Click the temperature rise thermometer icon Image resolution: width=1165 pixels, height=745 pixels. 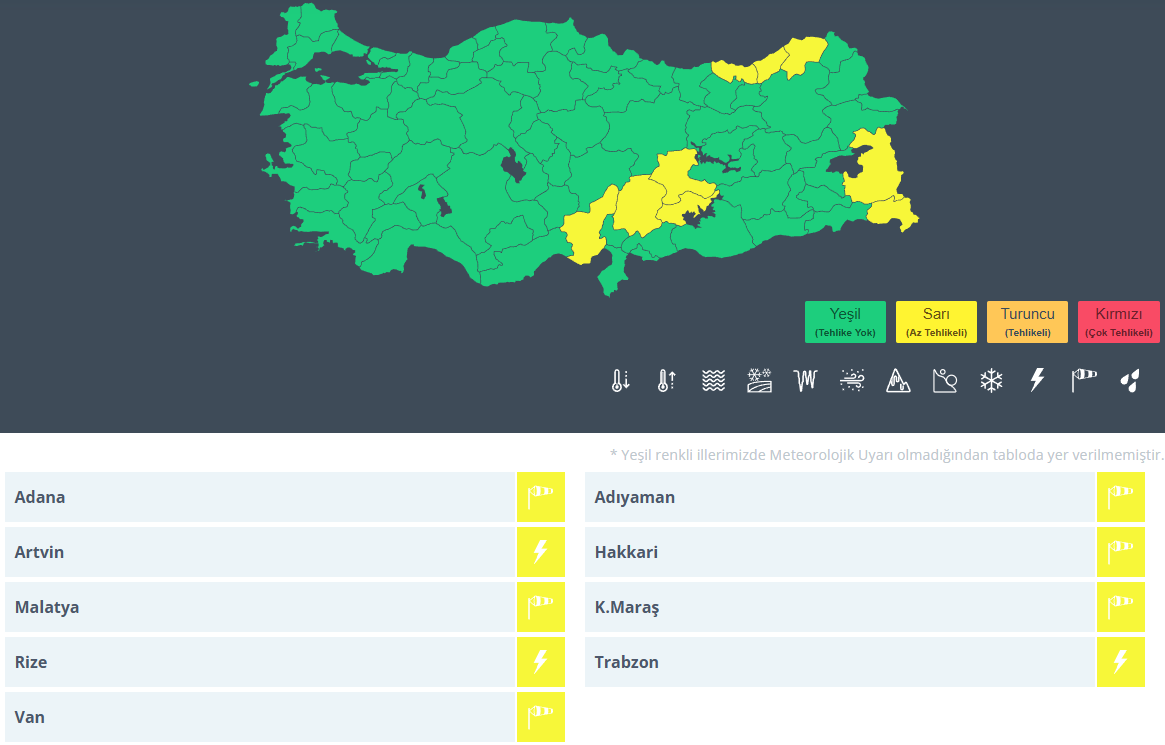click(666, 381)
